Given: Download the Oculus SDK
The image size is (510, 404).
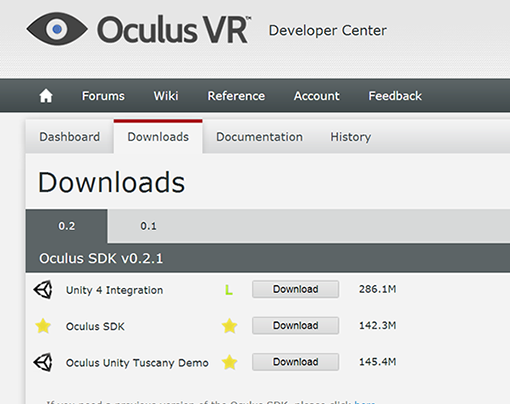Looking at the screenshot, I should tap(296, 325).
